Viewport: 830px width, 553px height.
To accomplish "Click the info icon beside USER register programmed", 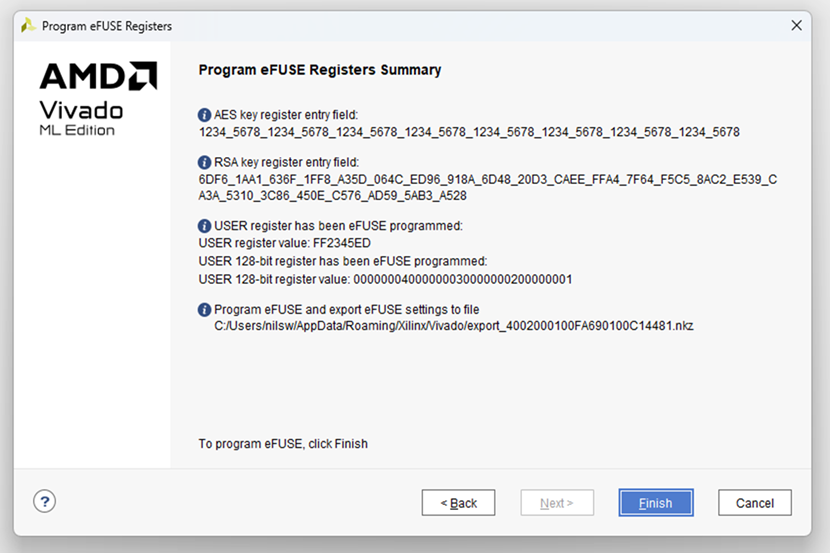I will click(205, 226).
